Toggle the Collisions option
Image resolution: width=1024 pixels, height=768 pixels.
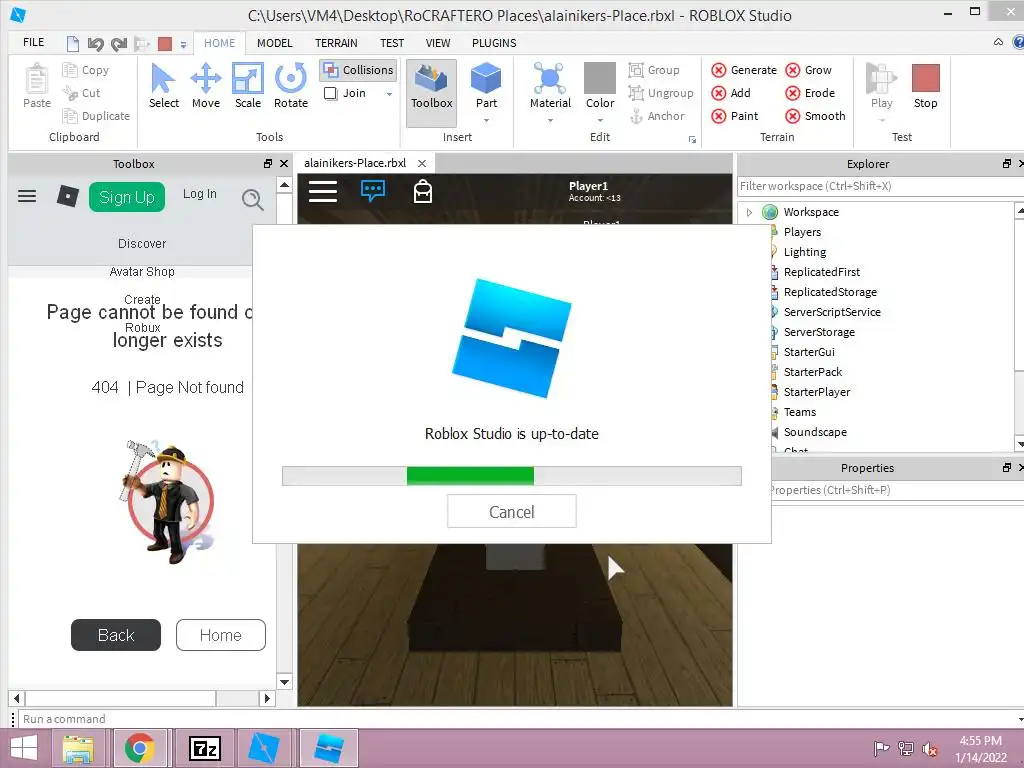(359, 70)
